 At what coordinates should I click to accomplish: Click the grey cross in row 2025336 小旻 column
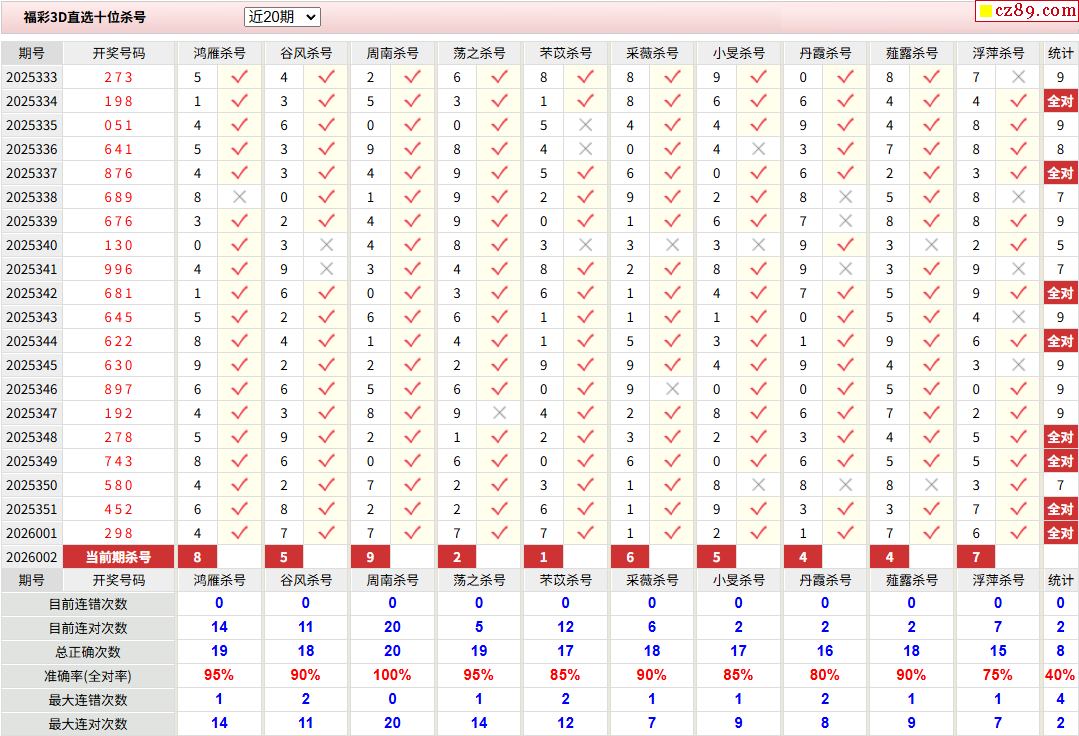point(758,149)
